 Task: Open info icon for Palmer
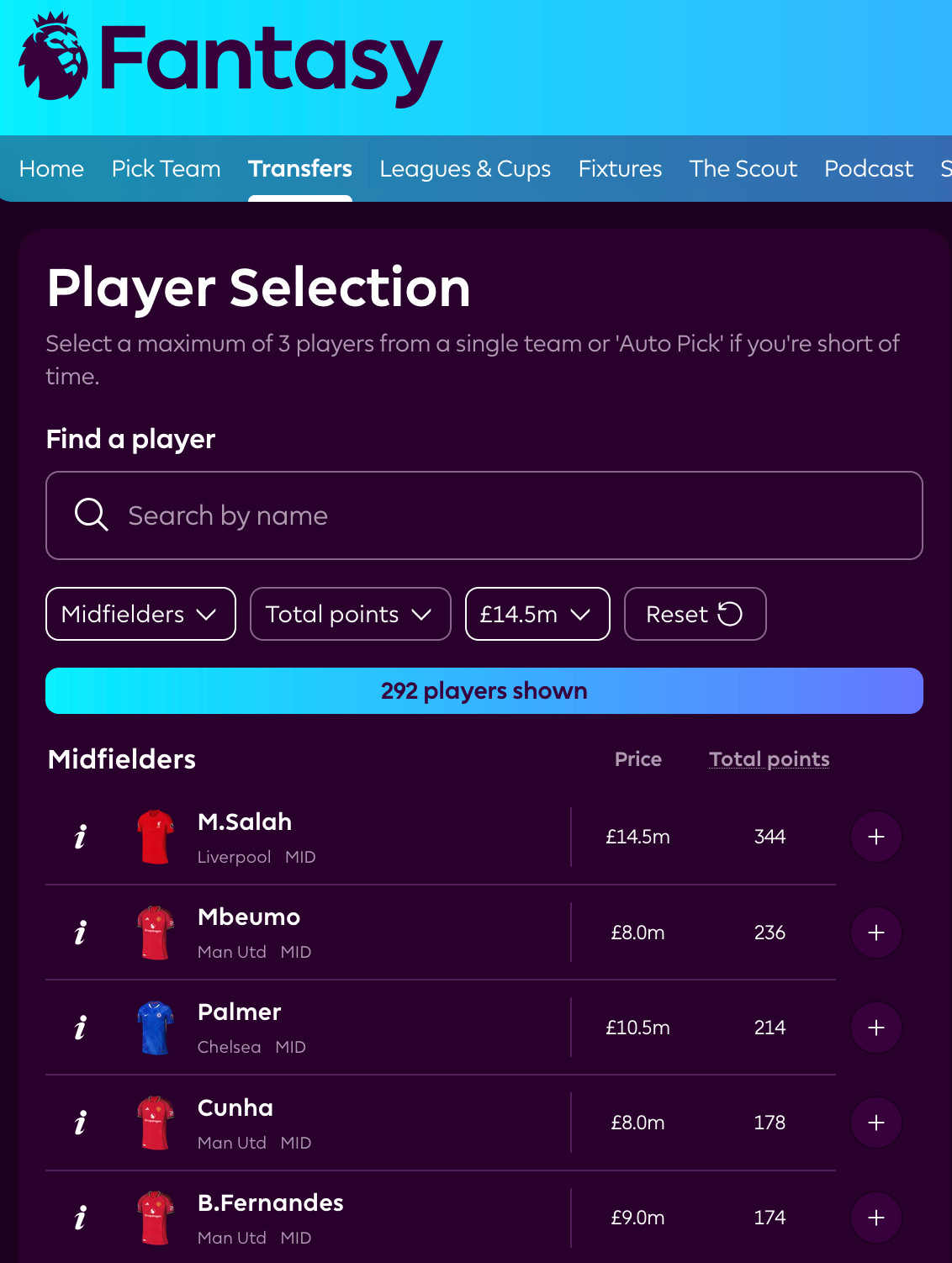[80, 1027]
